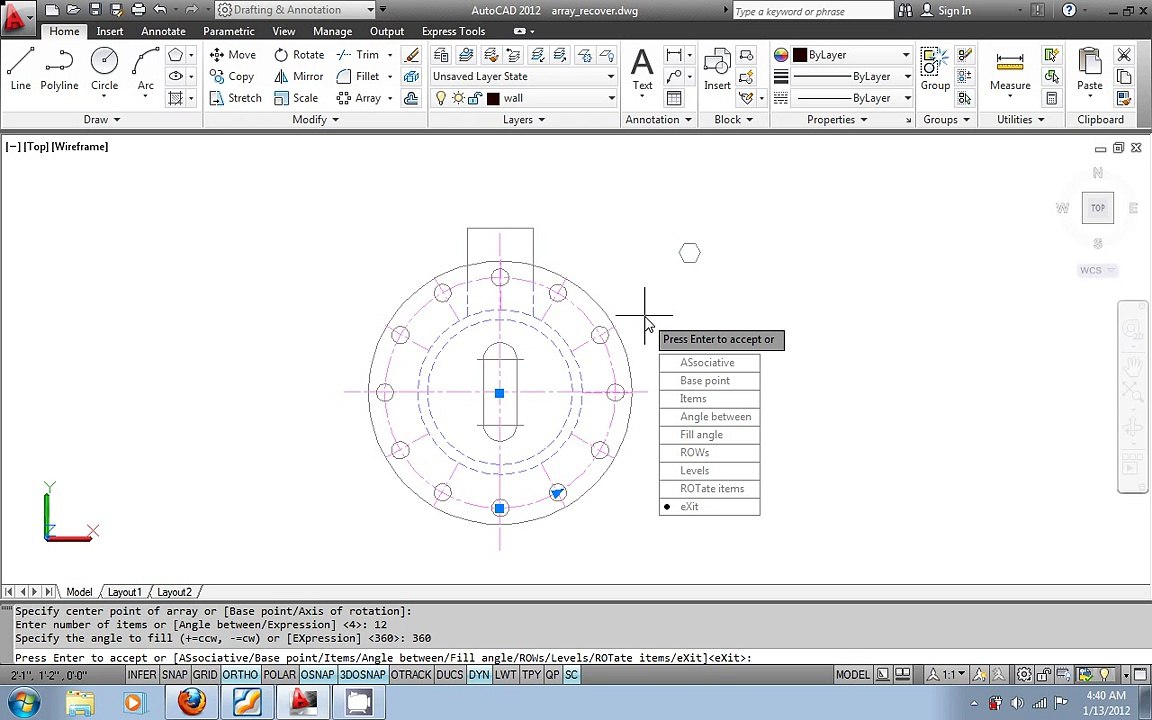Image resolution: width=1152 pixels, height=720 pixels.
Task: Expand the Modify panel
Action: click(x=315, y=120)
